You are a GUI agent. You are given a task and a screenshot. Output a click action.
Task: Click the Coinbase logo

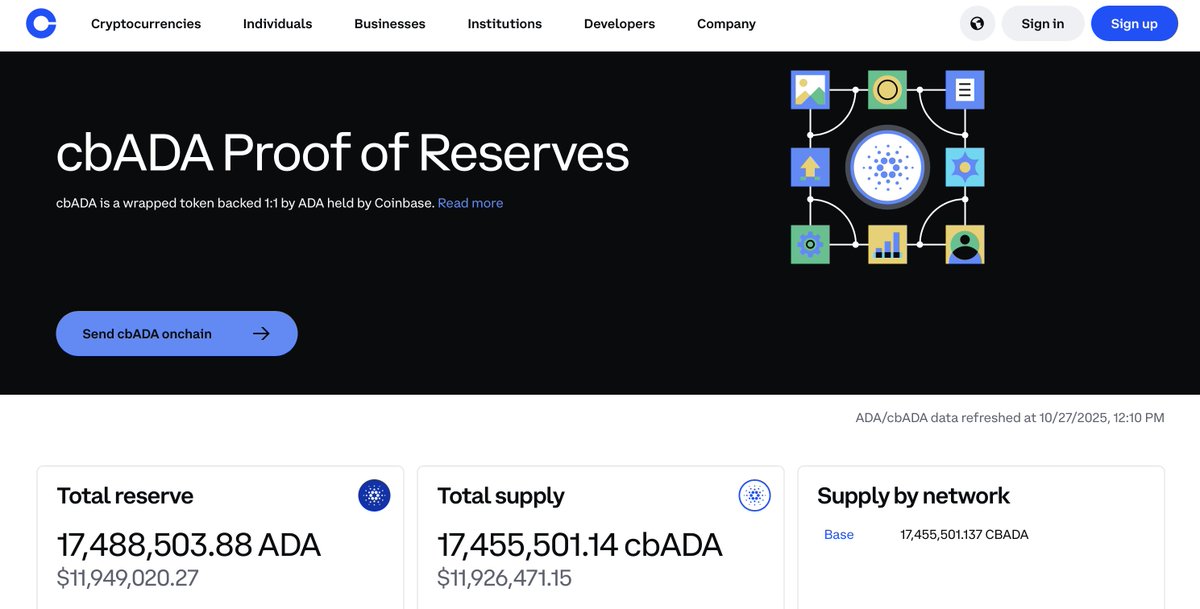tap(41, 23)
